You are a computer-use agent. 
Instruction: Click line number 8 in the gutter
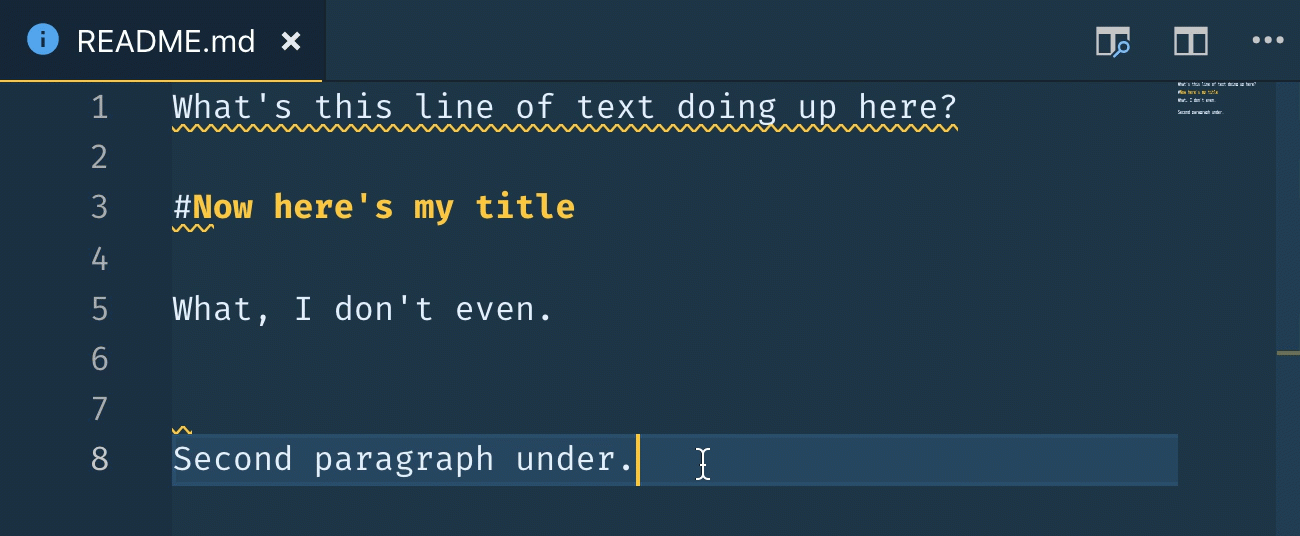[99, 459]
